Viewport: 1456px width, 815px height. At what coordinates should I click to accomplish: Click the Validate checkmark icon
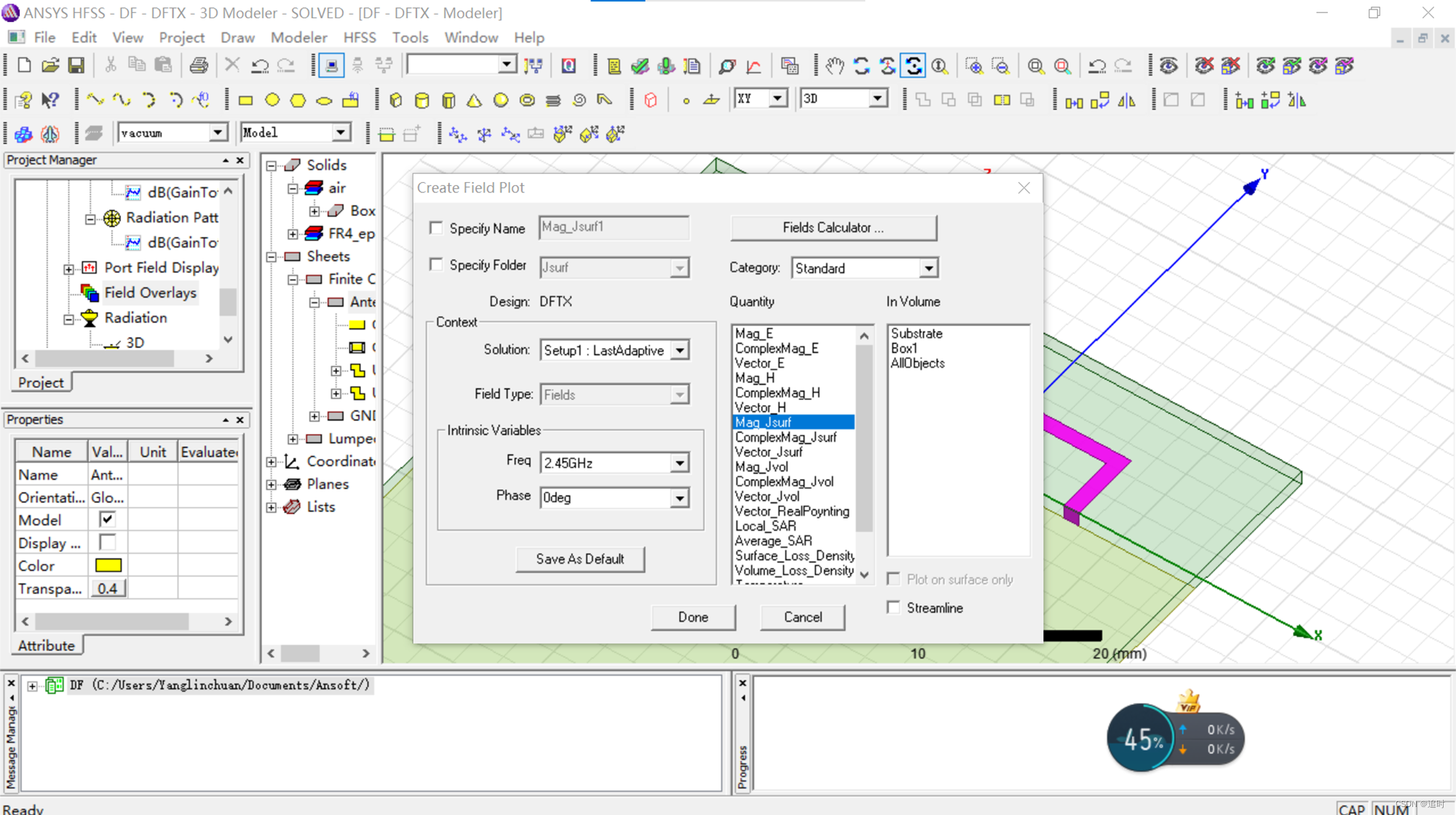point(640,66)
